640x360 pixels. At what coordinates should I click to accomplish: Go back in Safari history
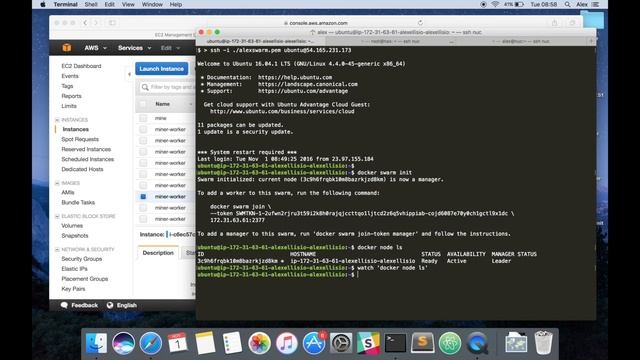click(85, 23)
